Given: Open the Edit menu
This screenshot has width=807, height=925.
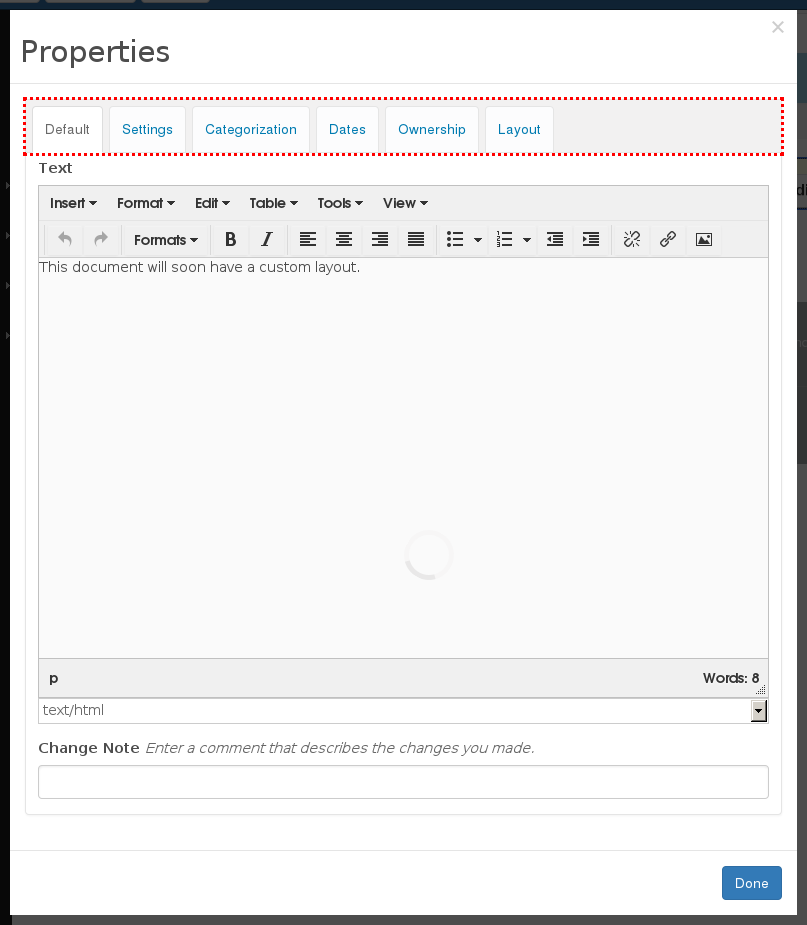Looking at the screenshot, I should [212, 203].
